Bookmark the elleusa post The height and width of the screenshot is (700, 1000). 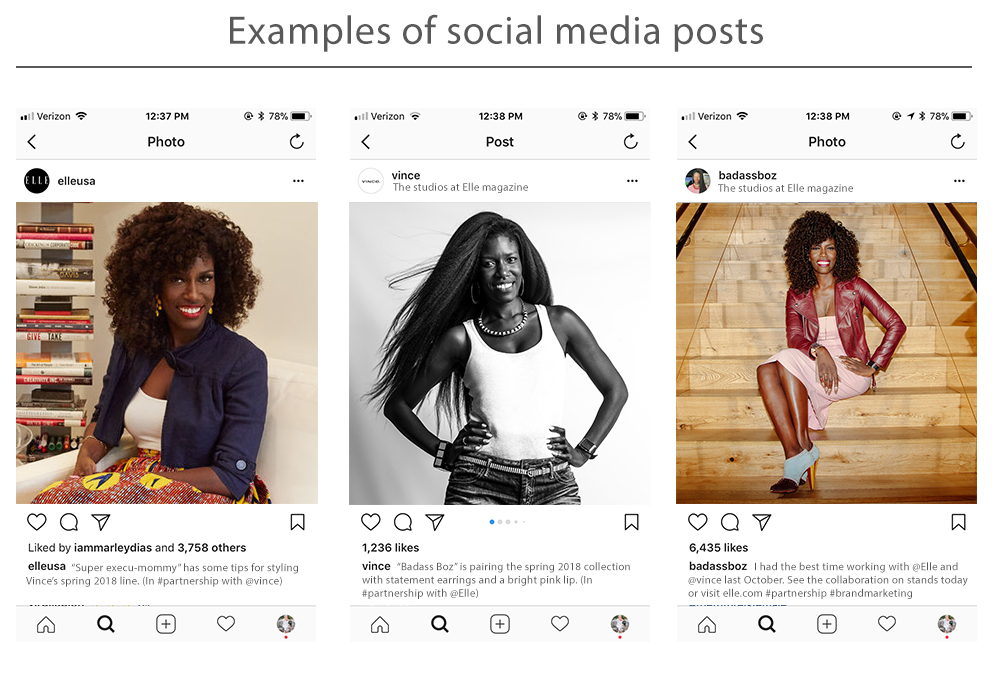tap(297, 522)
